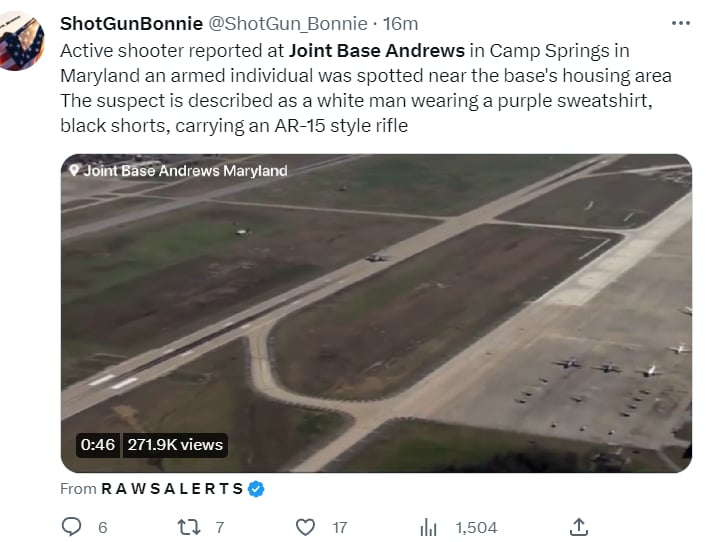
Task: Click the 16m timestamp link
Action: [x=400, y=24]
